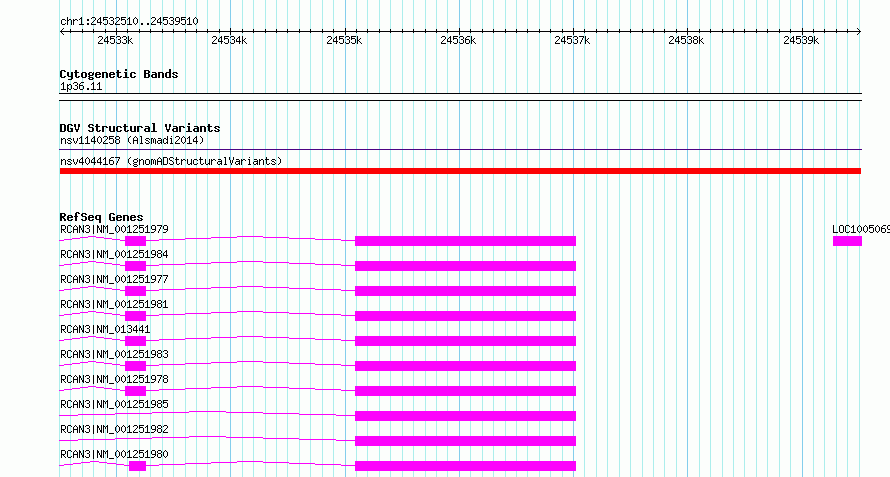Select the Cytogenetic Bands track title
The width and height of the screenshot is (890, 477).
119,74
